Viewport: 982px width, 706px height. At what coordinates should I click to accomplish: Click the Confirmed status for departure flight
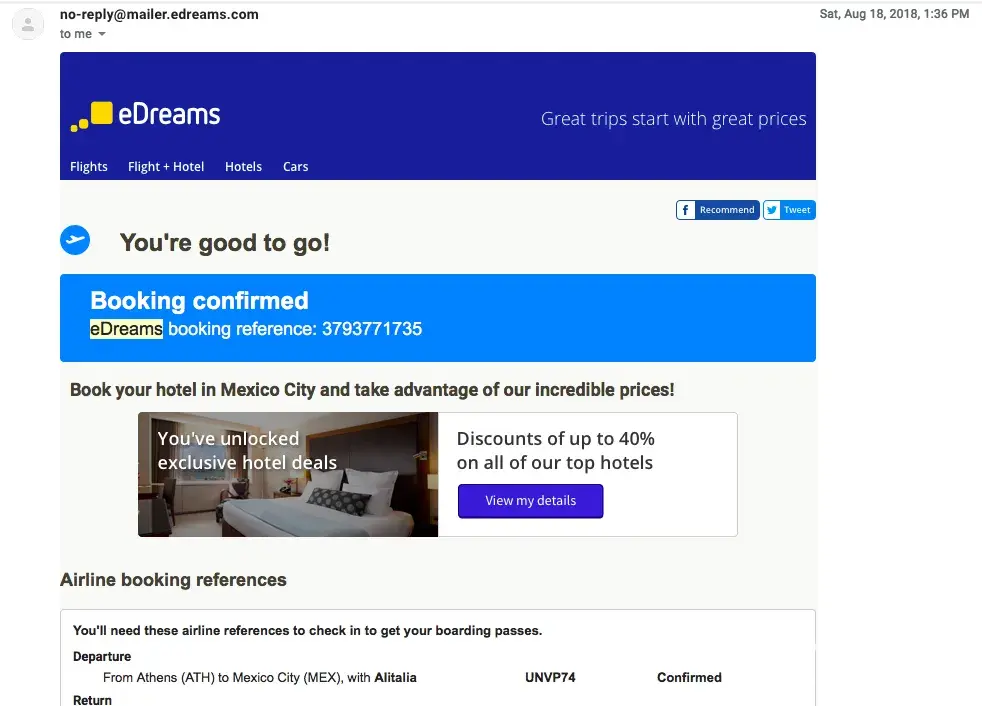689,678
